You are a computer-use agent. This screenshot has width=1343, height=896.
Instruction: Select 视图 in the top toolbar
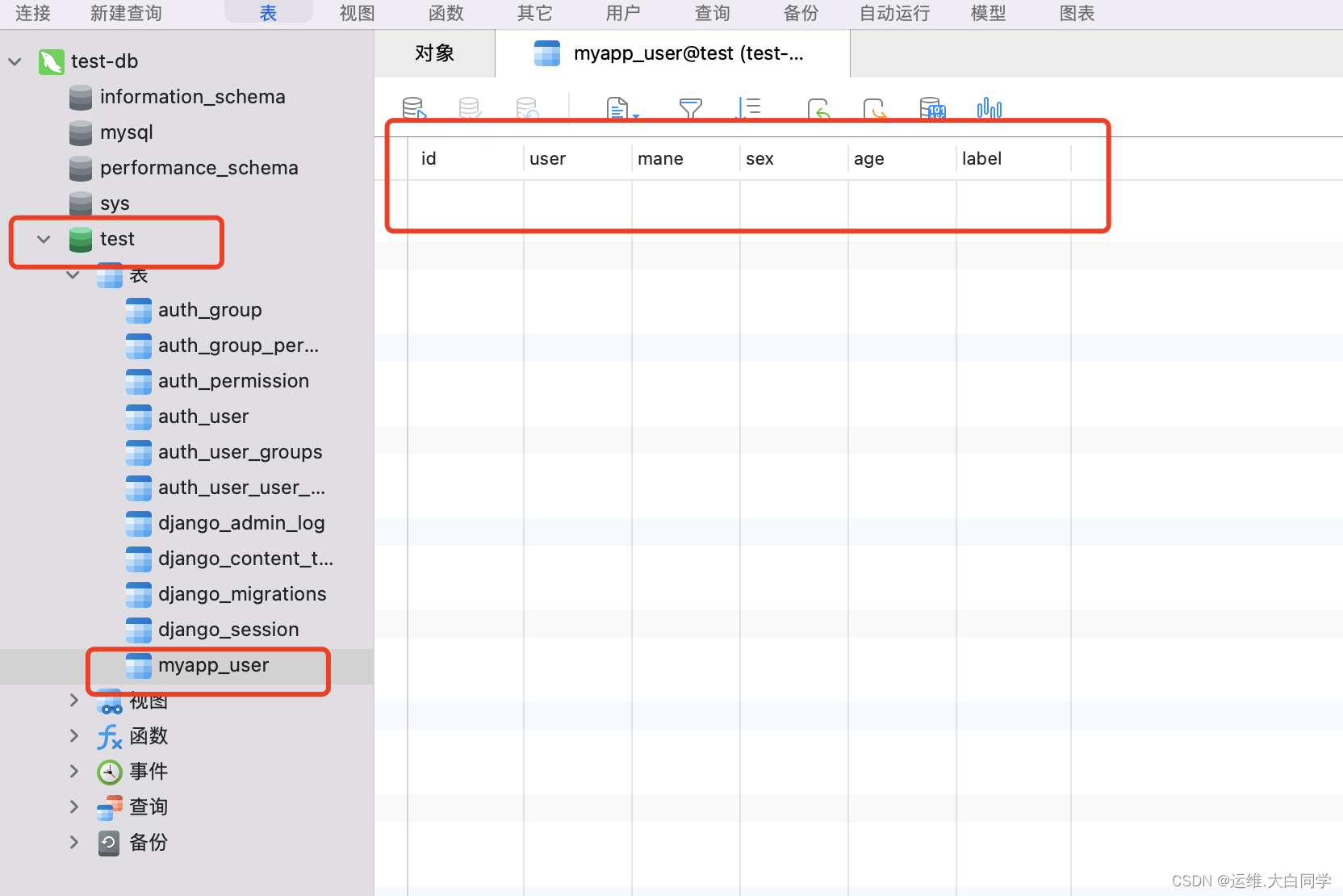(x=358, y=13)
